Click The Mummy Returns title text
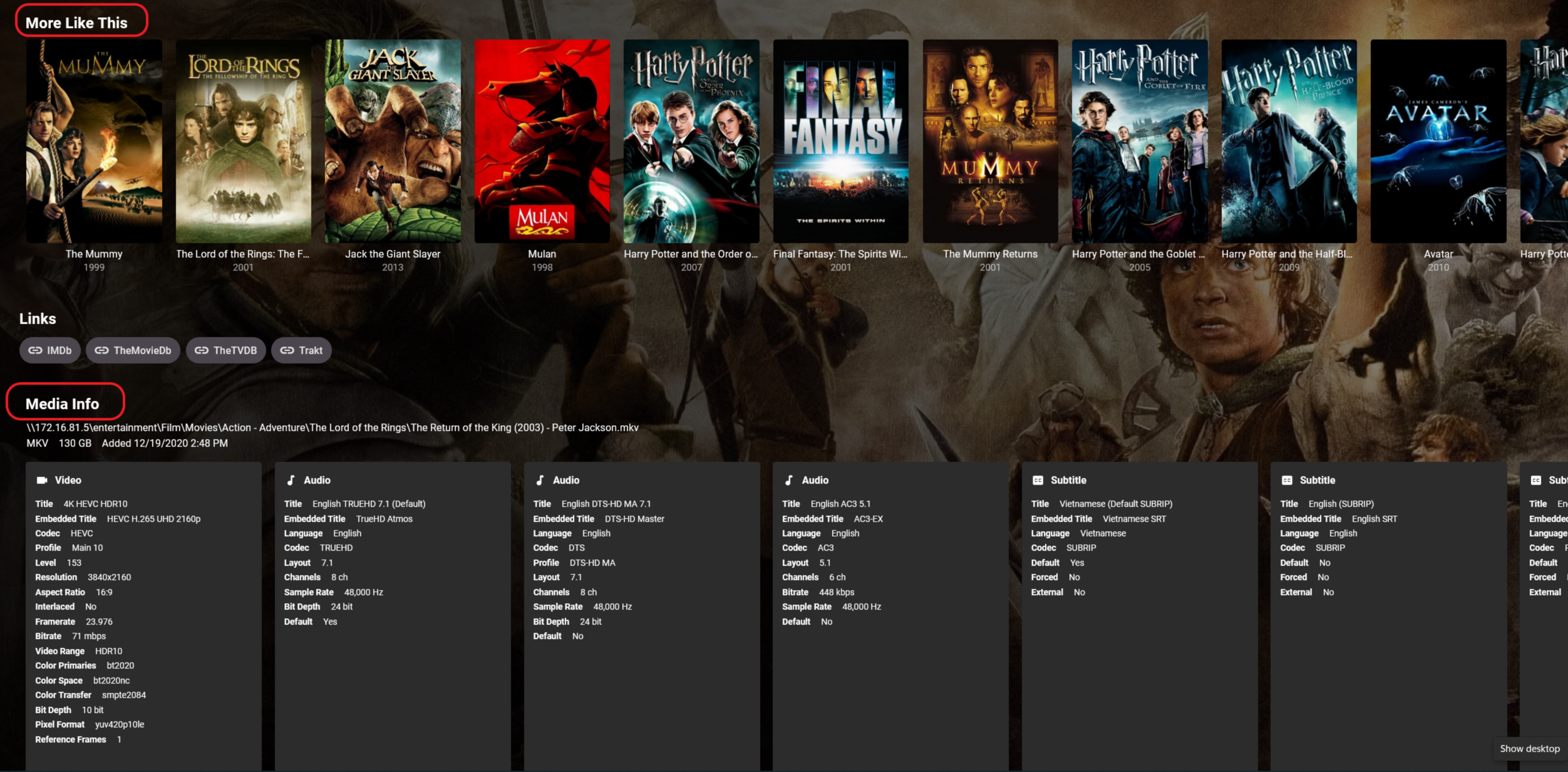Viewport: 1568px width, 772px height. (x=990, y=254)
